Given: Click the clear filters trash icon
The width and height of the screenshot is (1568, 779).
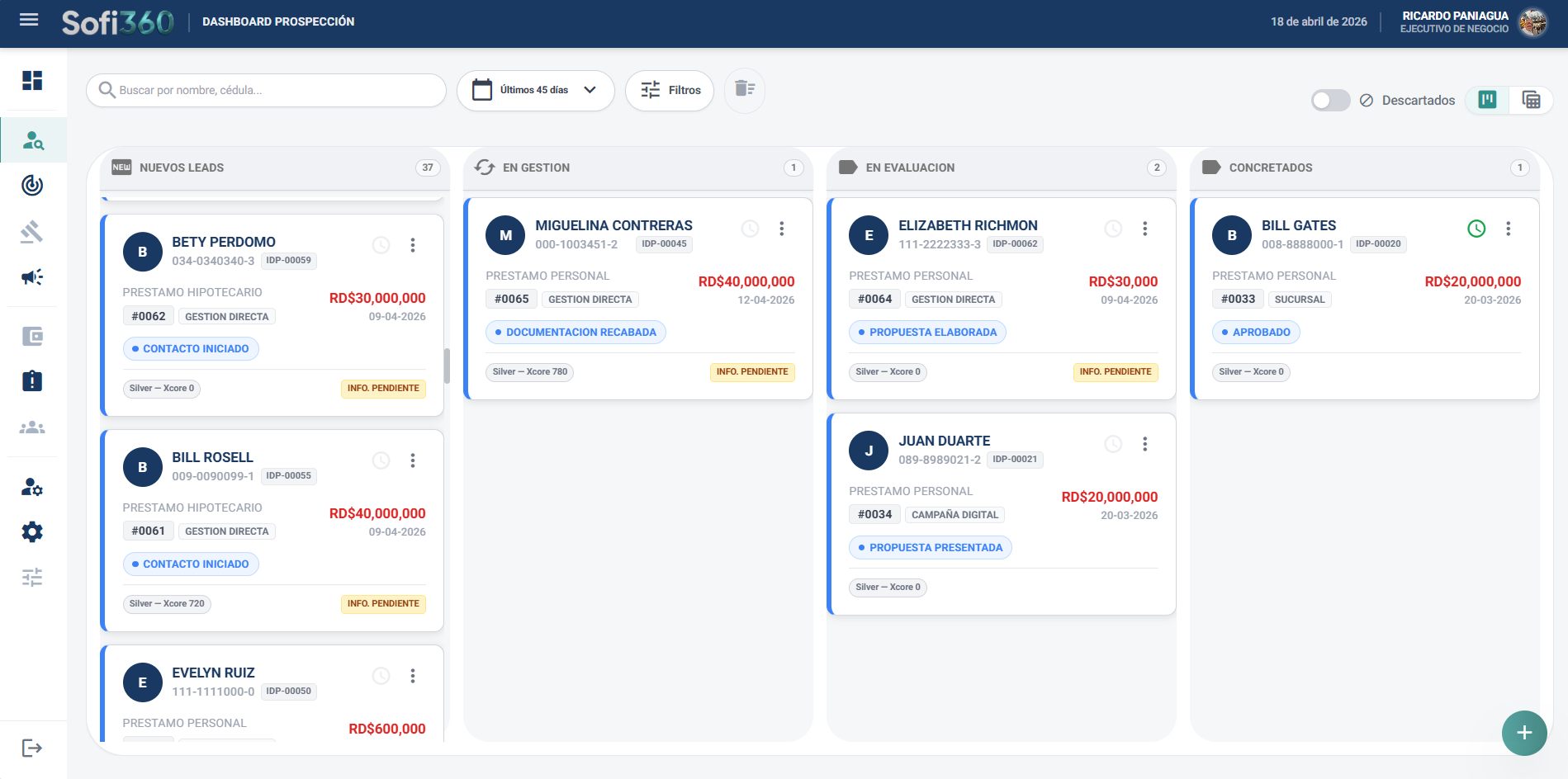Looking at the screenshot, I should [745, 90].
